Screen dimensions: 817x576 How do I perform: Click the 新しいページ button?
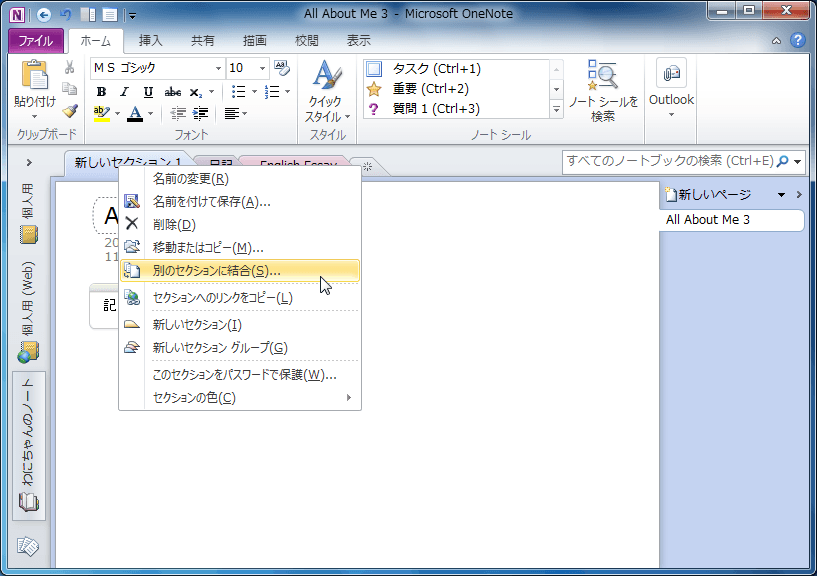(x=709, y=195)
